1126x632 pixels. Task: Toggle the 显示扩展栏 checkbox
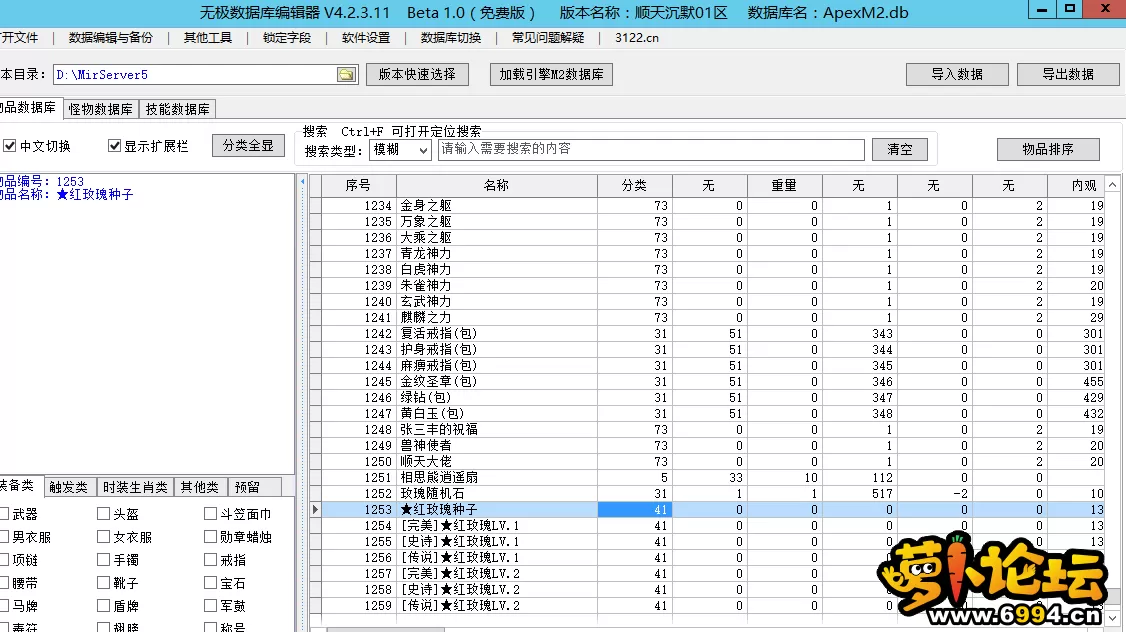point(114,146)
